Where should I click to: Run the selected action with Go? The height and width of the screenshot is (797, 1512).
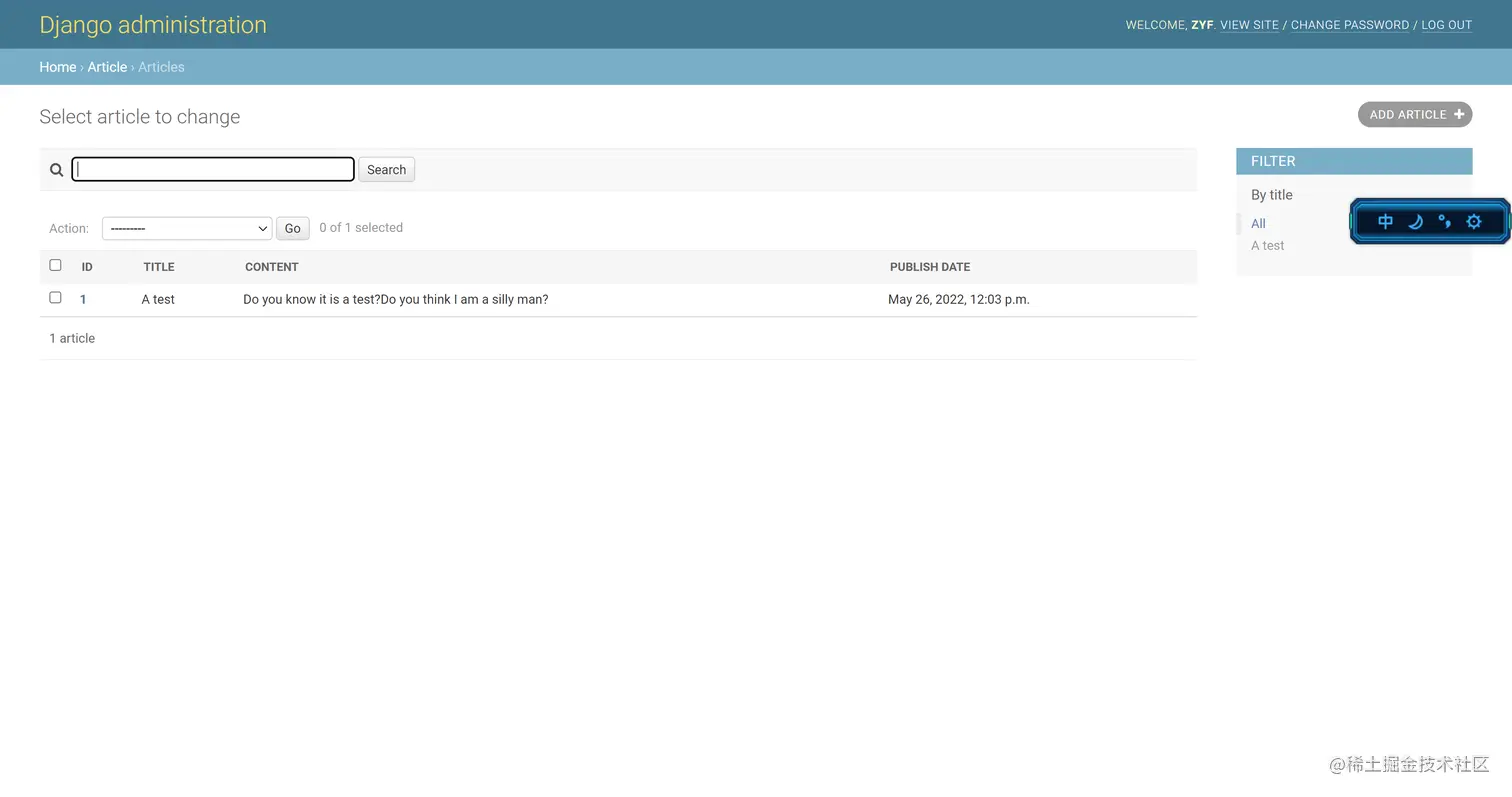pos(292,228)
